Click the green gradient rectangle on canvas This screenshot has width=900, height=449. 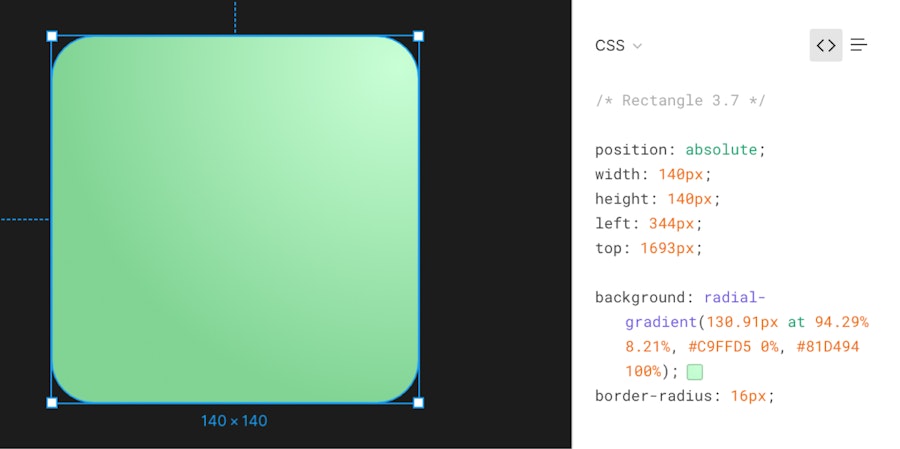pos(235,219)
